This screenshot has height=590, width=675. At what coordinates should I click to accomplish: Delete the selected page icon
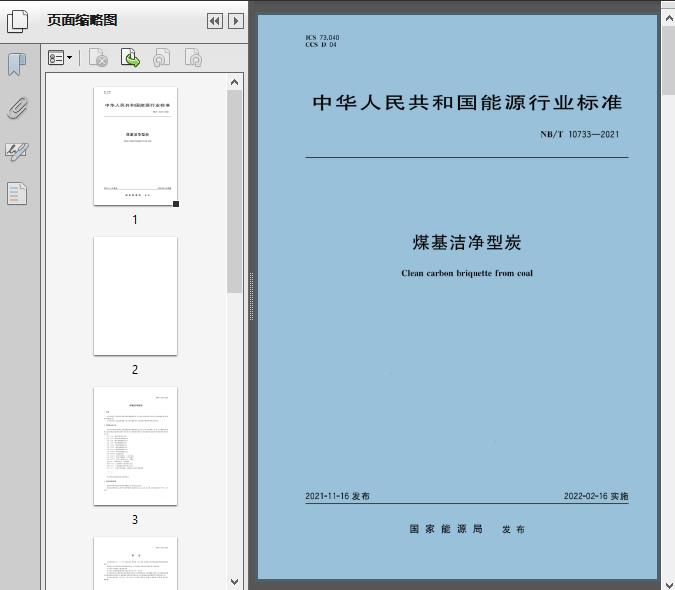coord(98,58)
